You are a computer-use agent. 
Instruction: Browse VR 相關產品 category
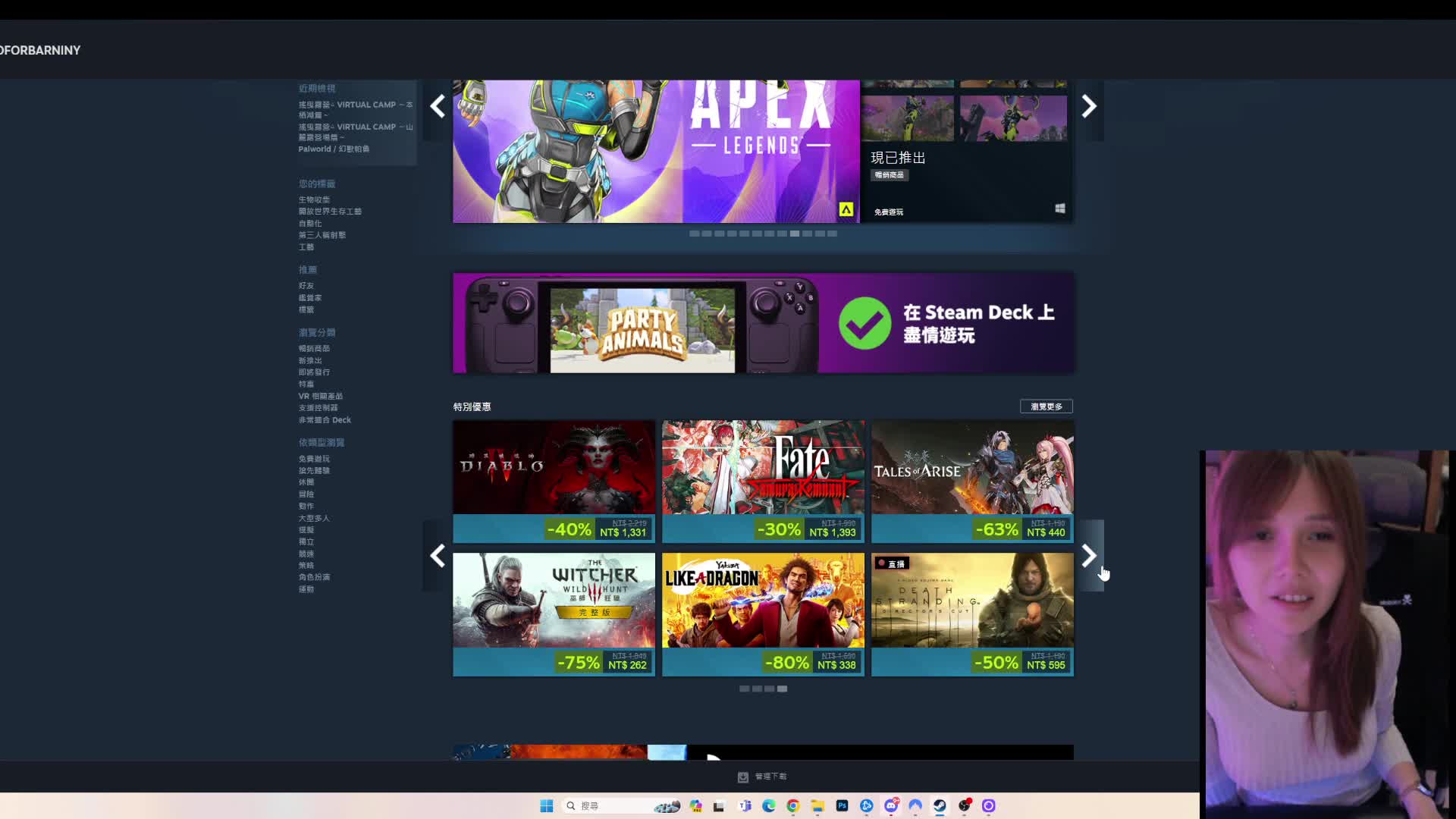(x=320, y=396)
